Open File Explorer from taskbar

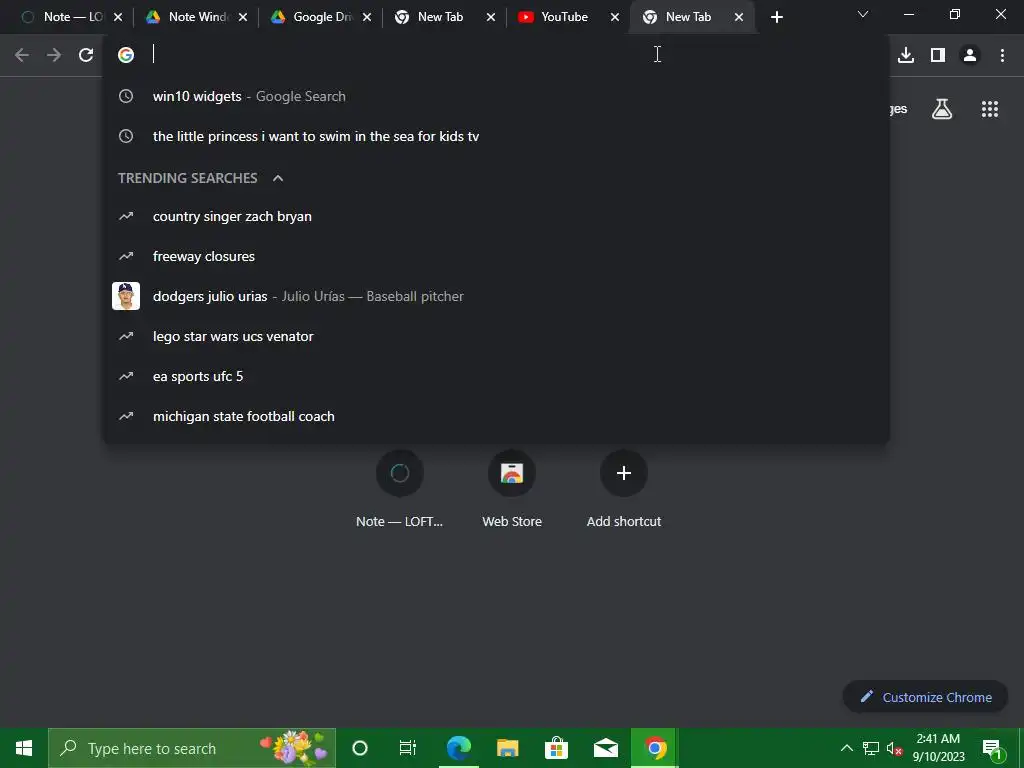[x=507, y=748]
